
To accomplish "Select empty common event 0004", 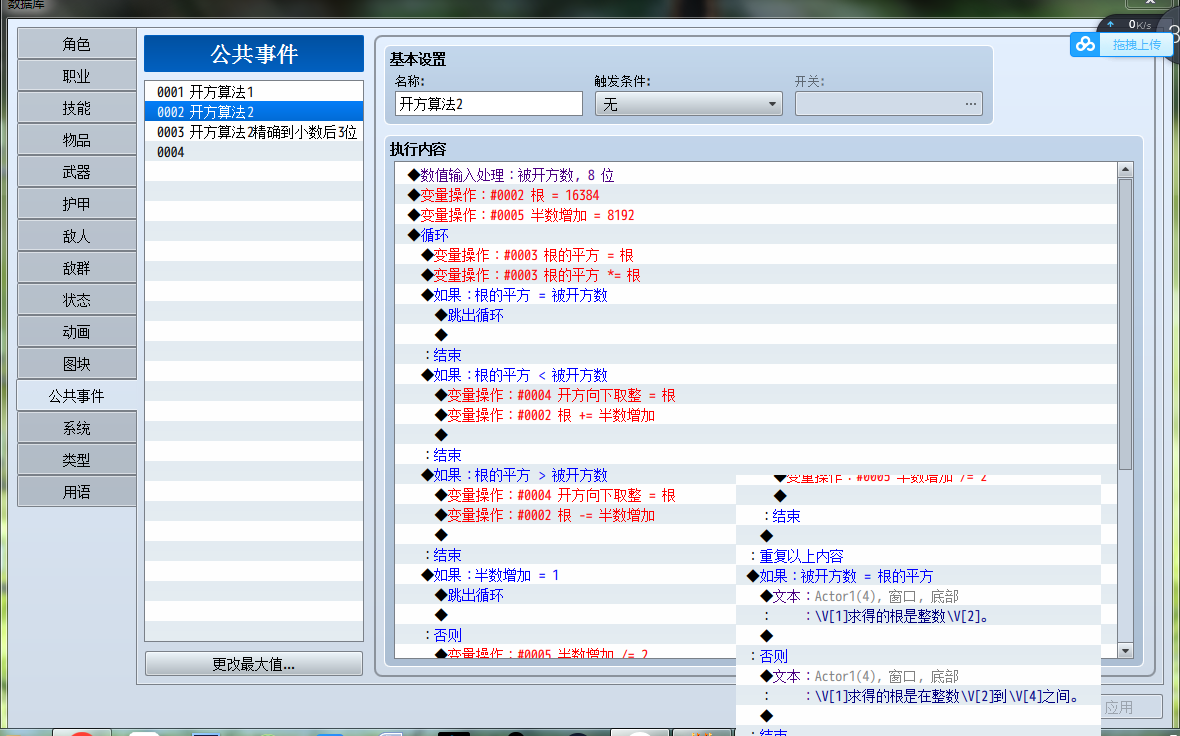I will click(x=254, y=152).
